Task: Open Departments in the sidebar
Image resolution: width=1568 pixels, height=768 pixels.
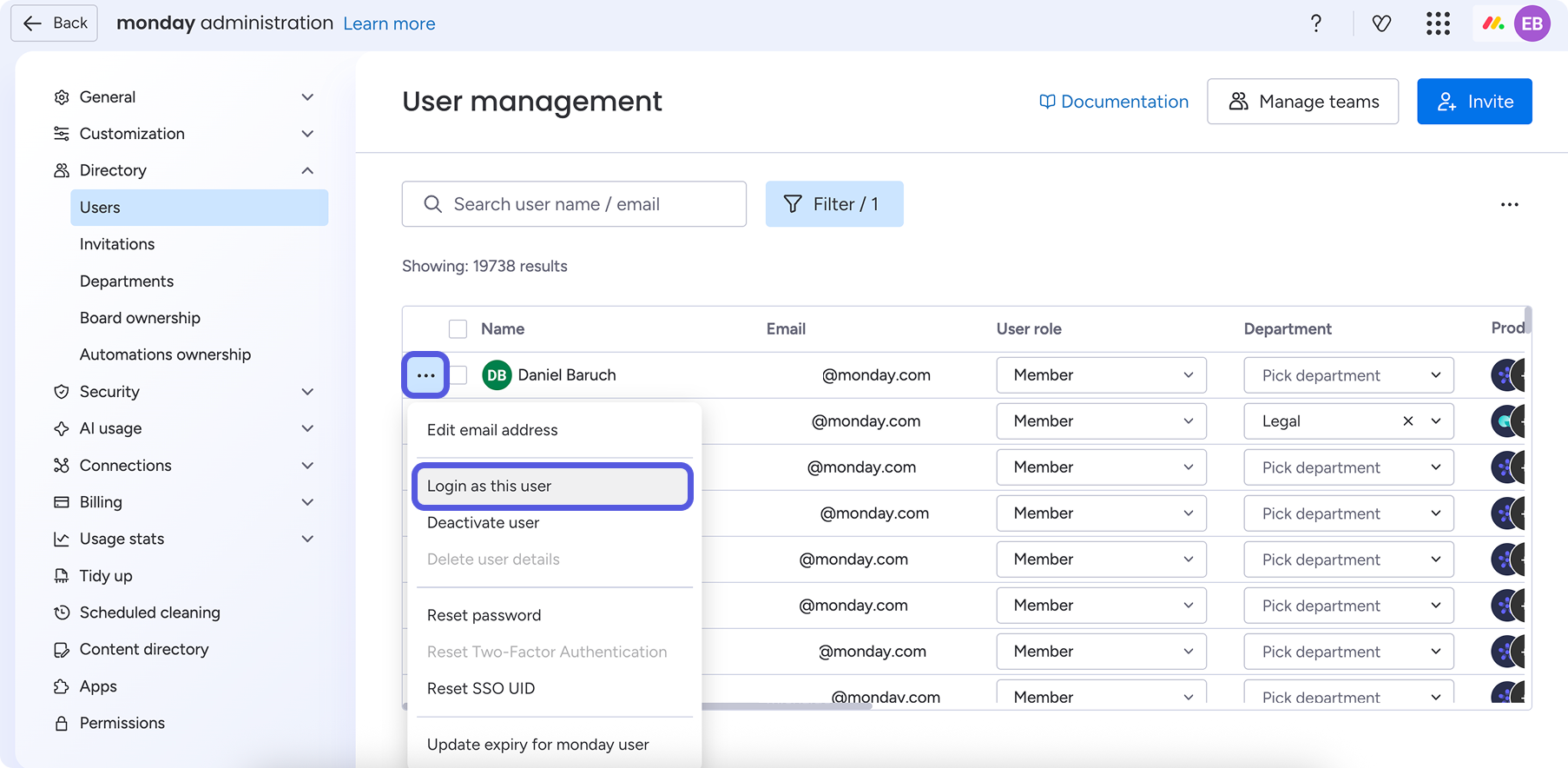Action: coord(127,281)
